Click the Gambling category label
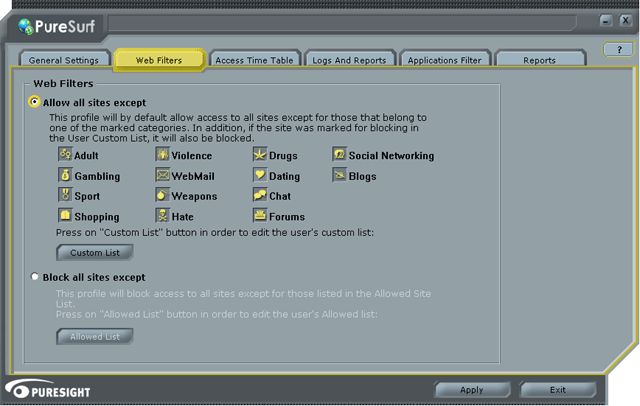The image size is (640, 406). [97, 176]
